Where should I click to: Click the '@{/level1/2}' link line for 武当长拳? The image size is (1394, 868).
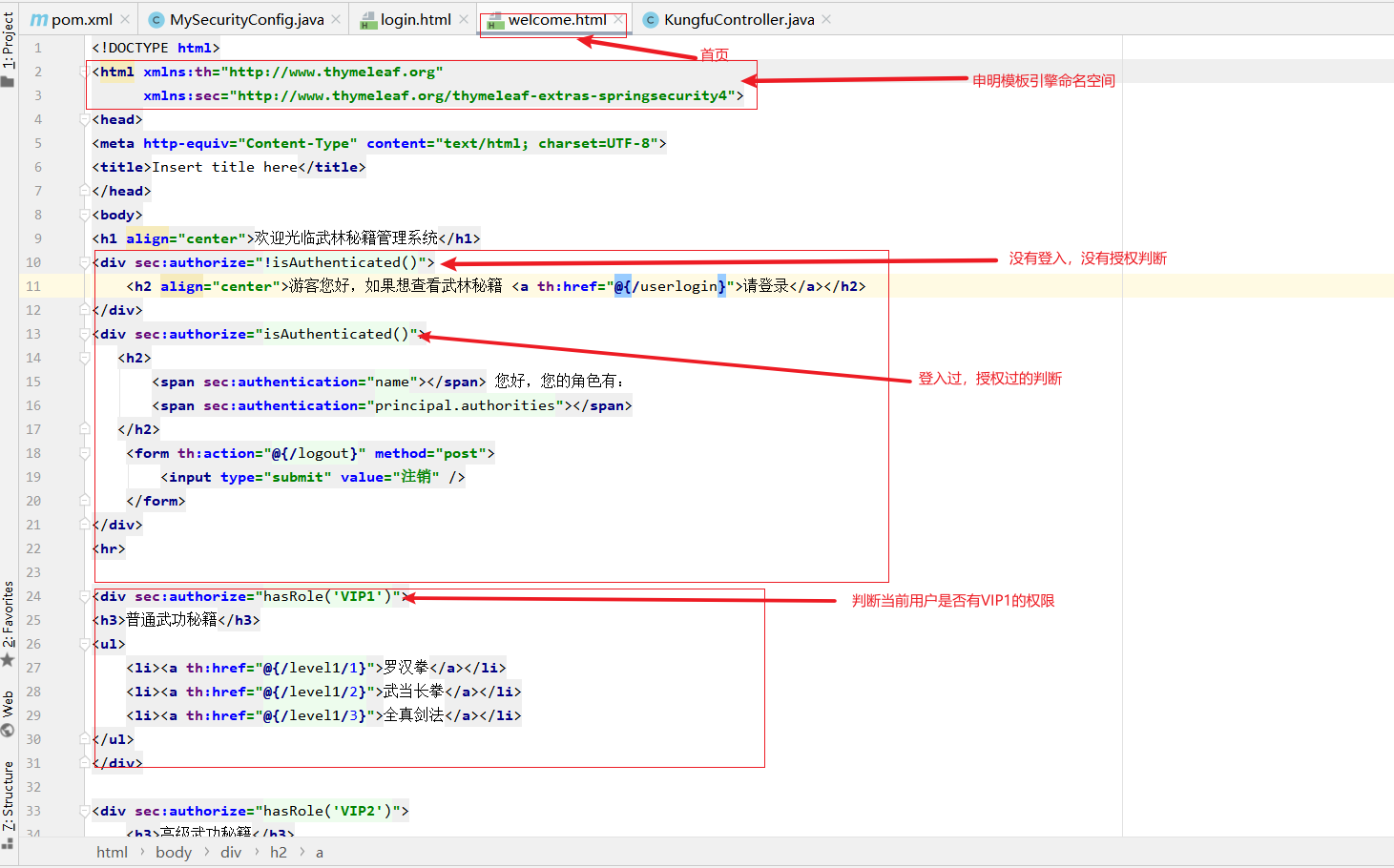click(323, 692)
